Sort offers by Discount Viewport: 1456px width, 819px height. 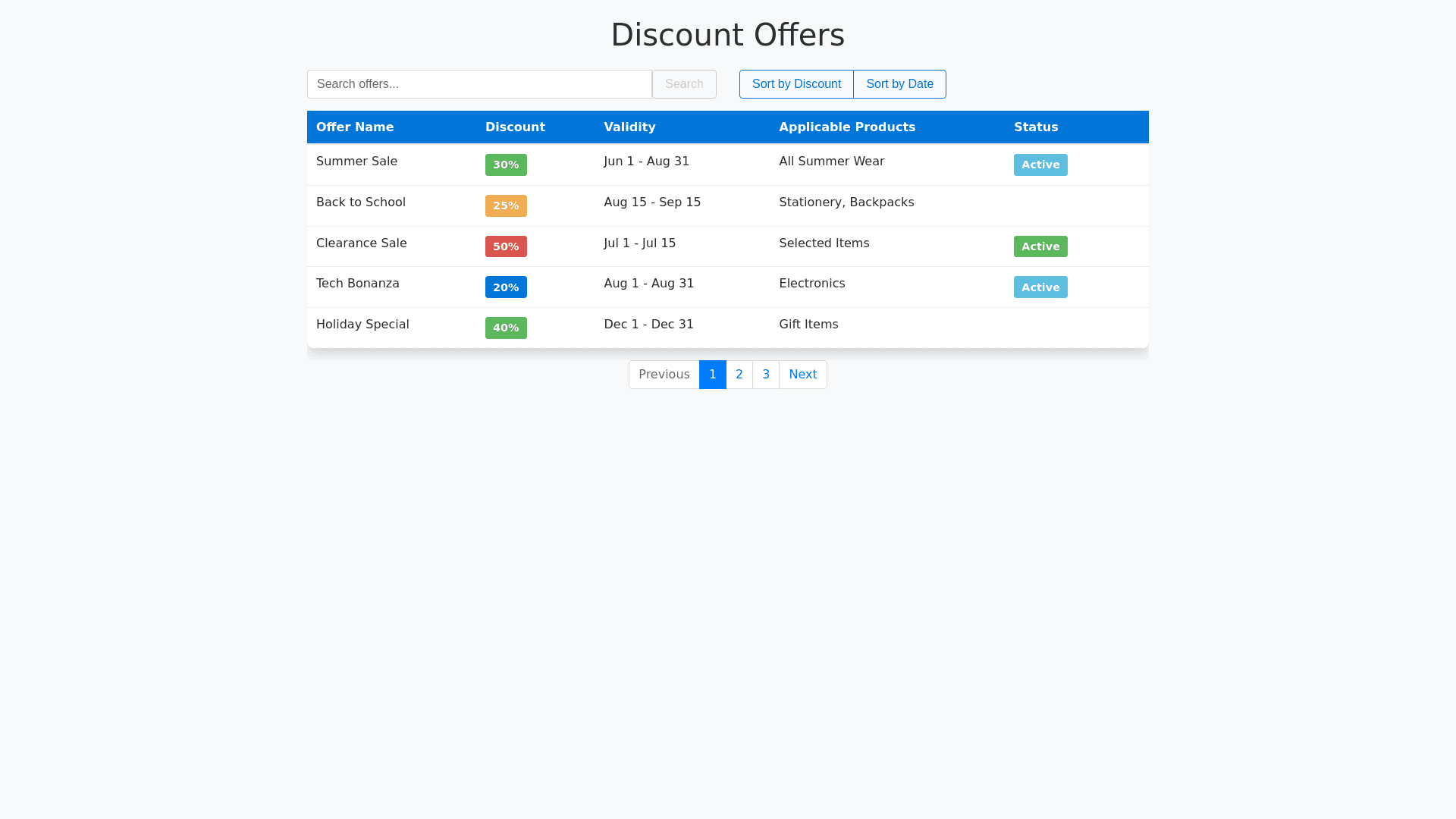[796, 84]
